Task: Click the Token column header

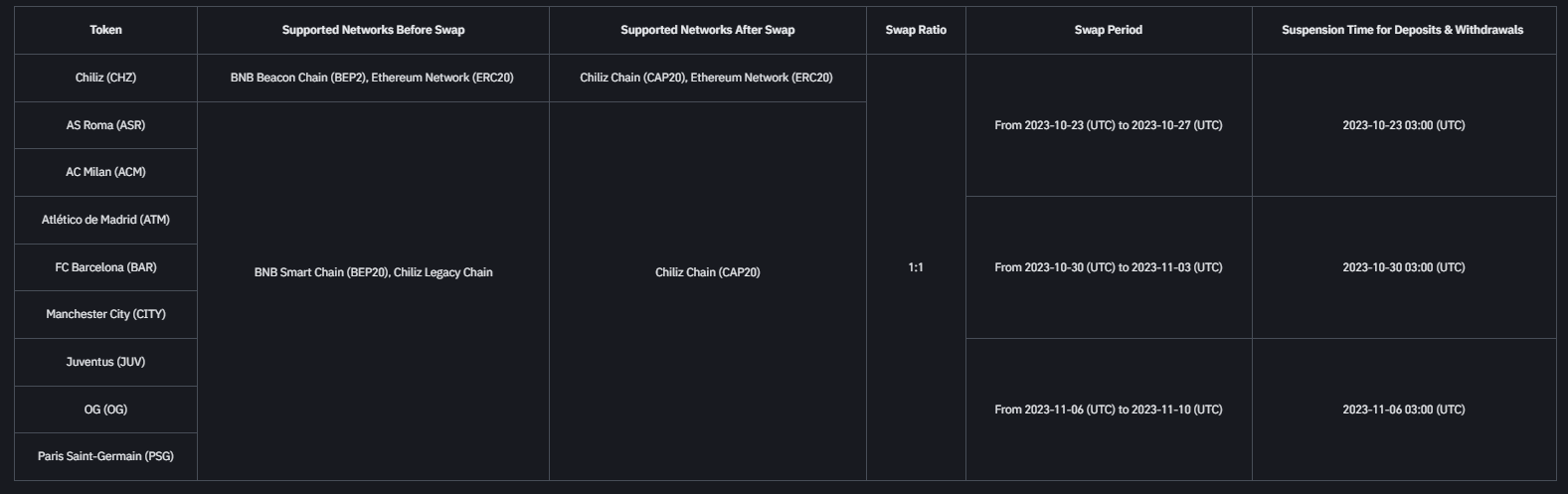Action: pyautogui.click(x=105, y=30)
